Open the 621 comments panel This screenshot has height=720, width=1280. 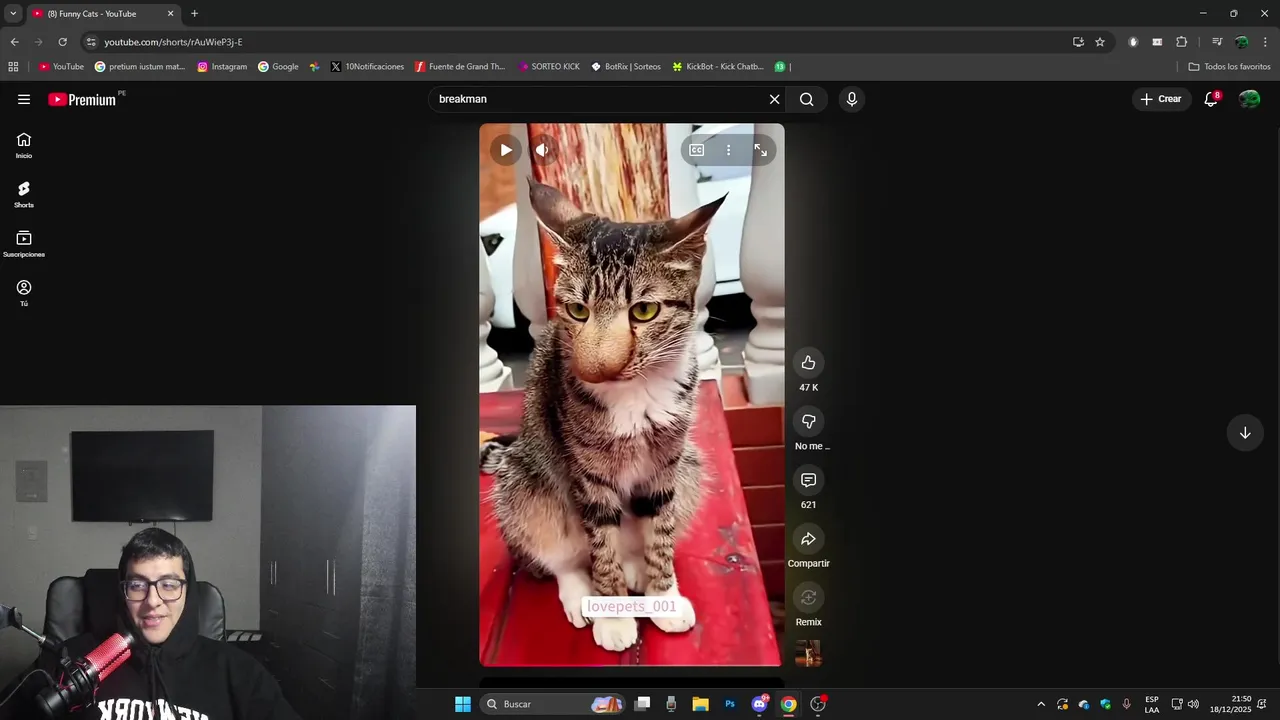tap(808, 480)
